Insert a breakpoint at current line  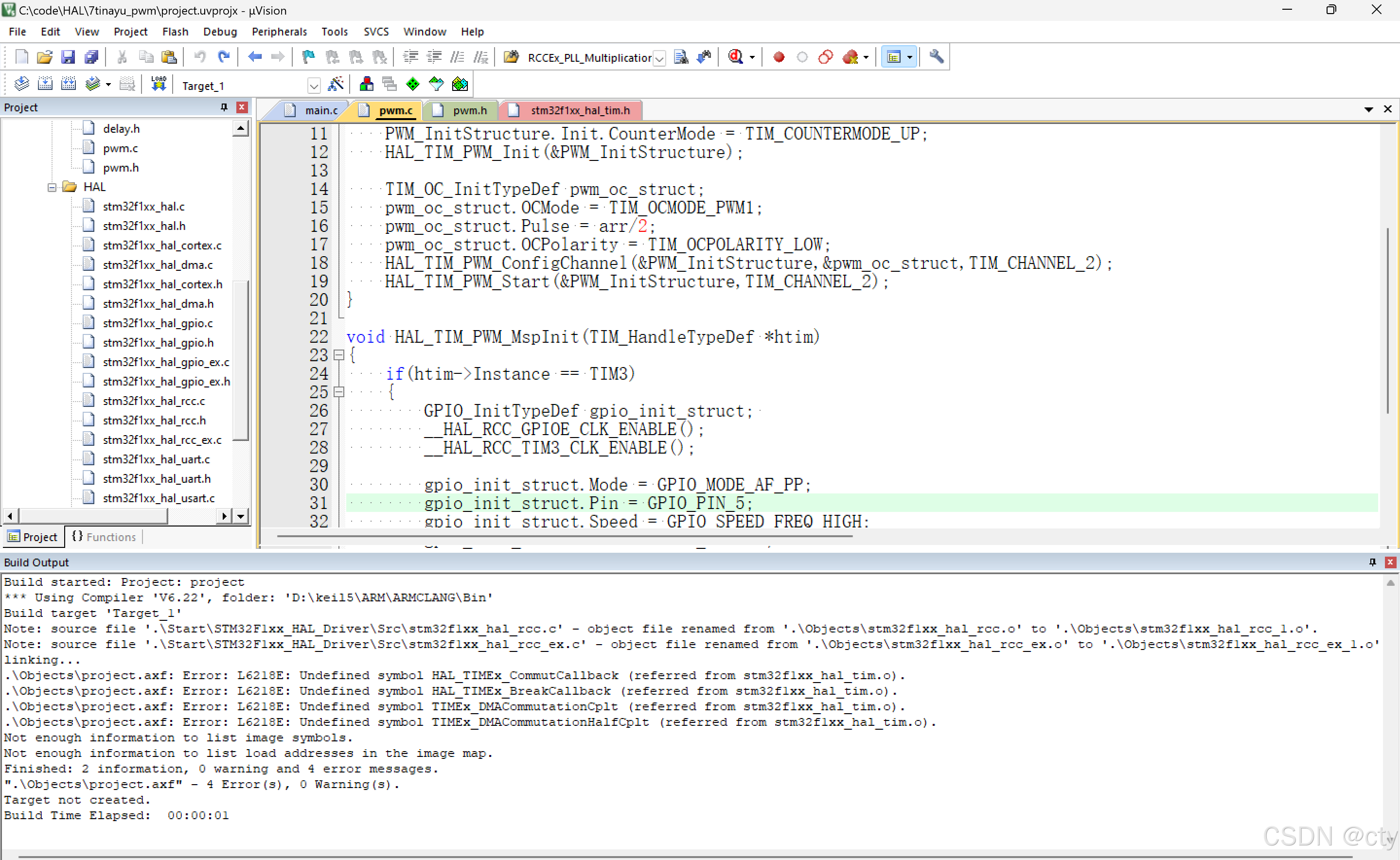tap(779, 57)
